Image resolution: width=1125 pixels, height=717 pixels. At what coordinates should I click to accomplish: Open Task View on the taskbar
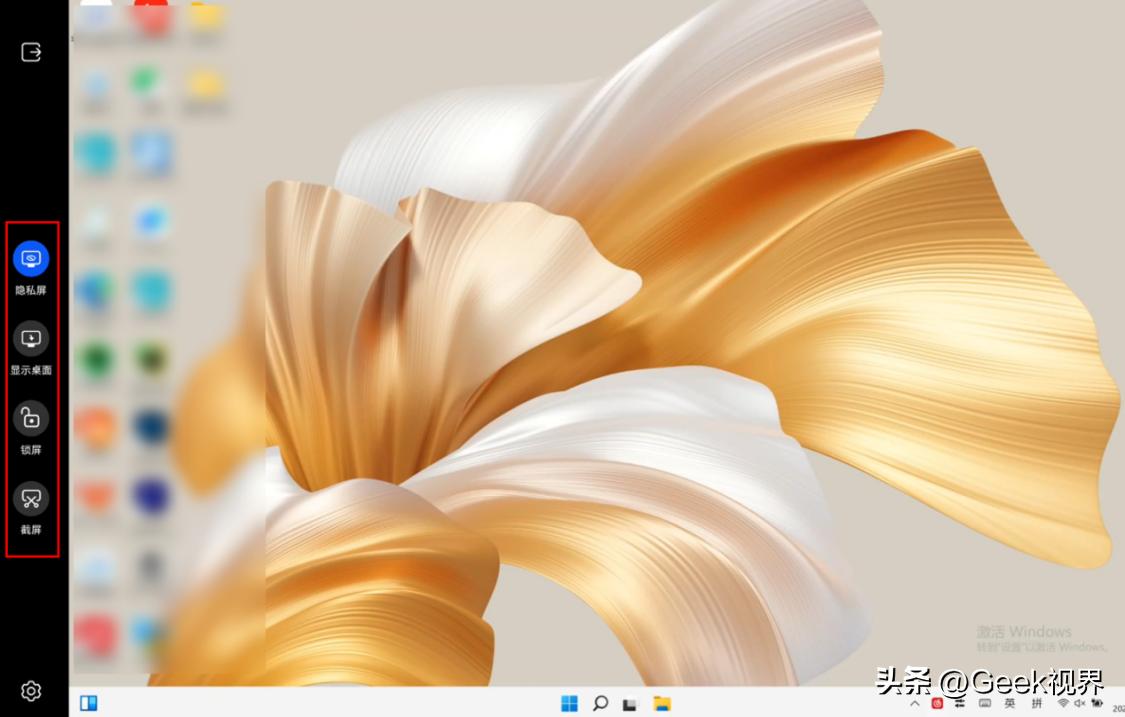(x=630, y=703)
